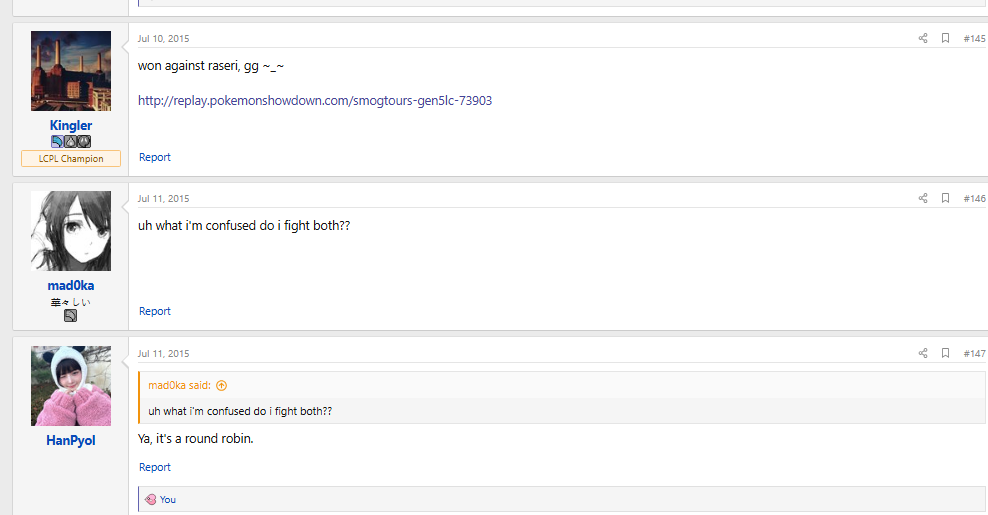The image size is (988, 515).
Task: Report mad0ka's post
Action: [155, 311]
